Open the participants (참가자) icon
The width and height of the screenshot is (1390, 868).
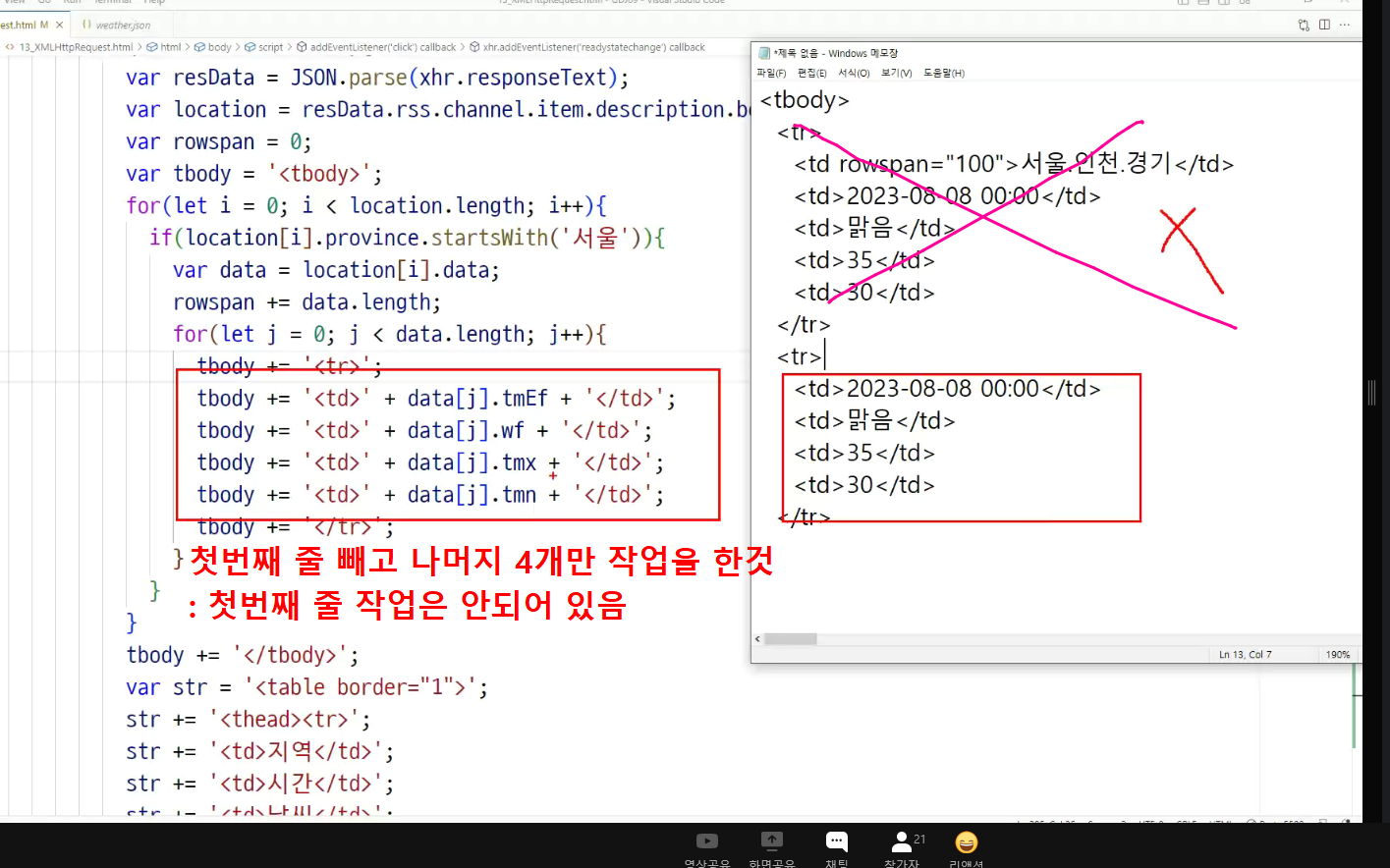coord(902,841)
